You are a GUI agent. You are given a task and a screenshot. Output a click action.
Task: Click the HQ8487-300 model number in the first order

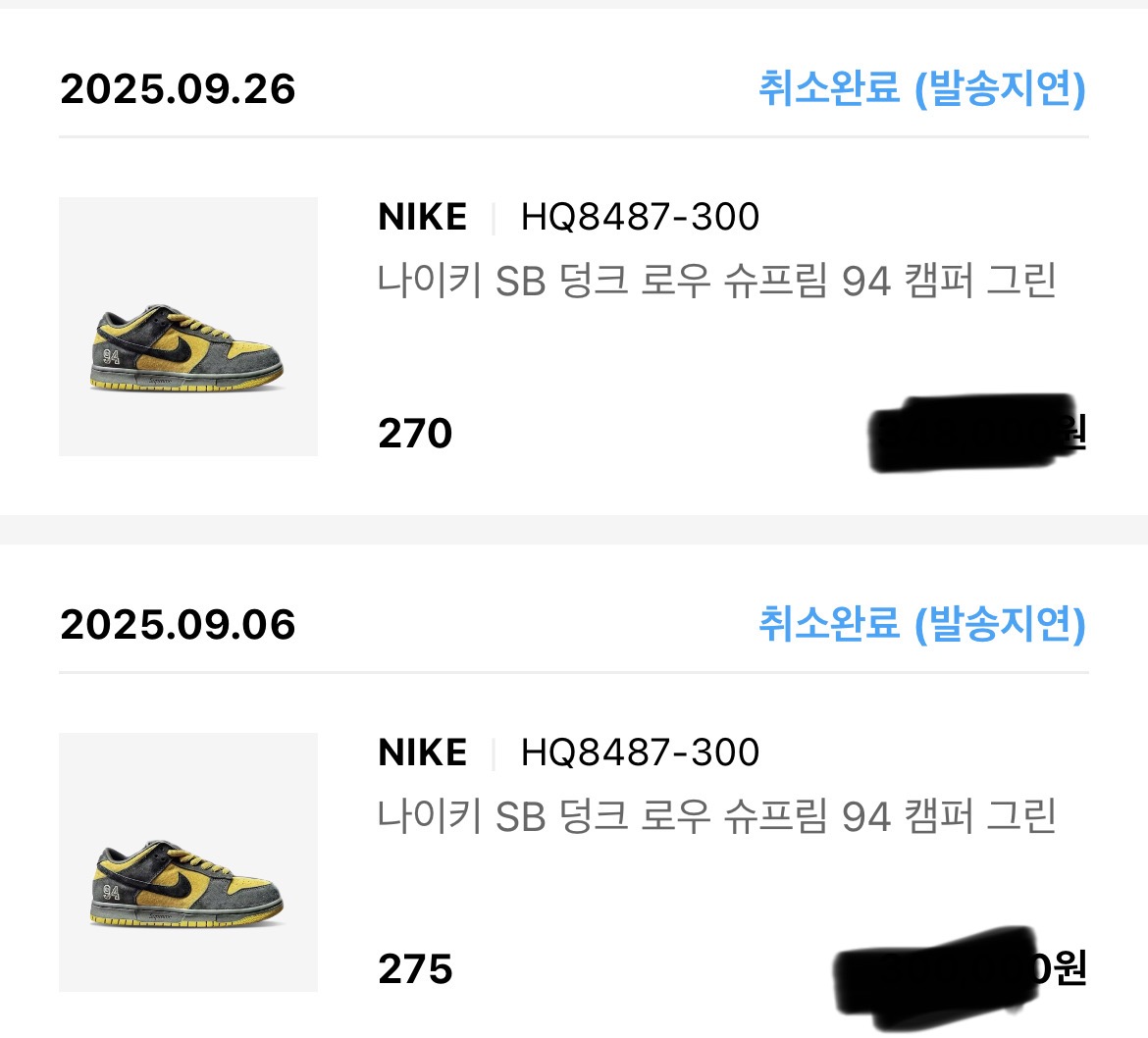[x=640, y=217]
